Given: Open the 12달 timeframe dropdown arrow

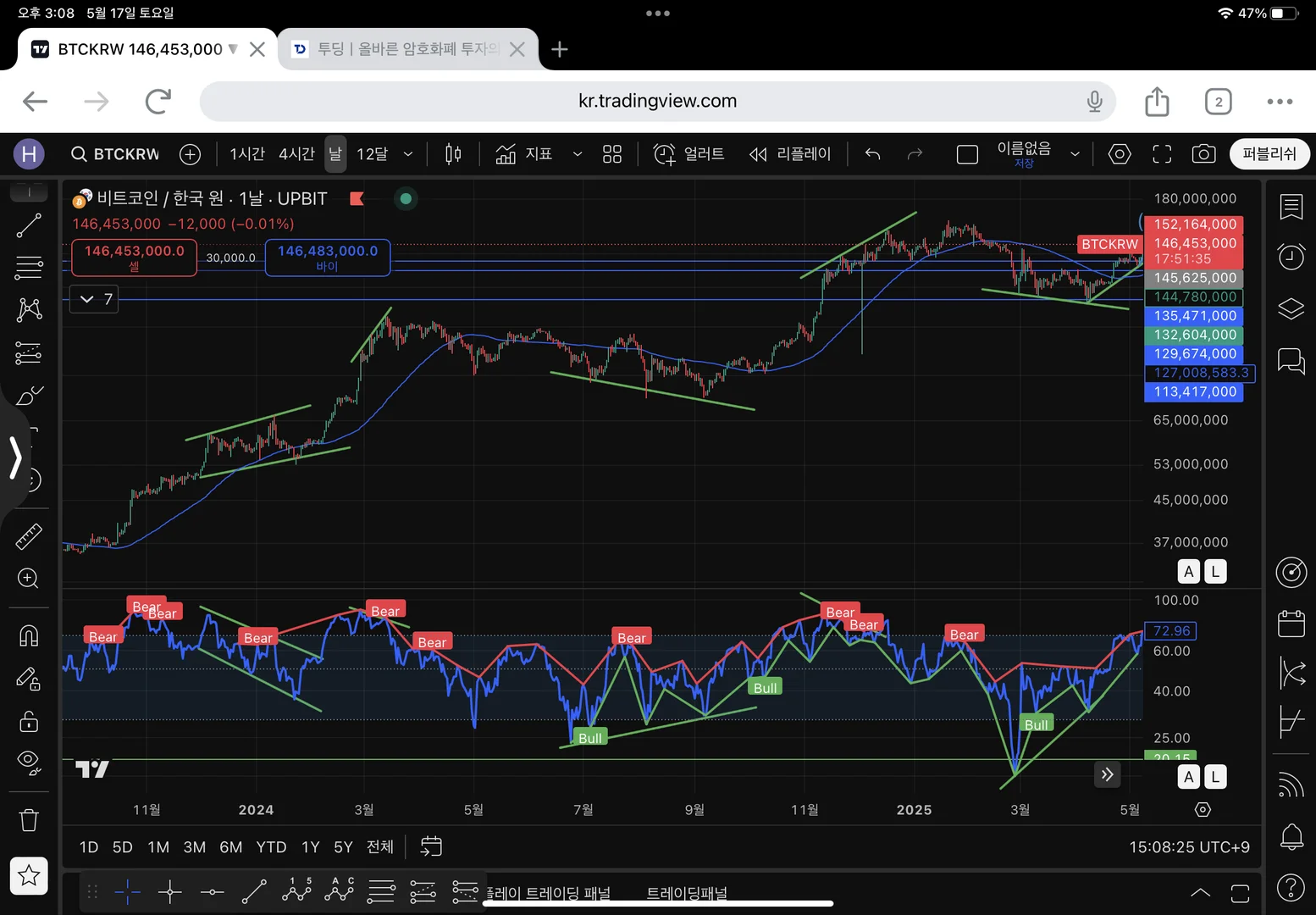Looking at the screenshot, I should pyautogui.click(x=408, y=154).
